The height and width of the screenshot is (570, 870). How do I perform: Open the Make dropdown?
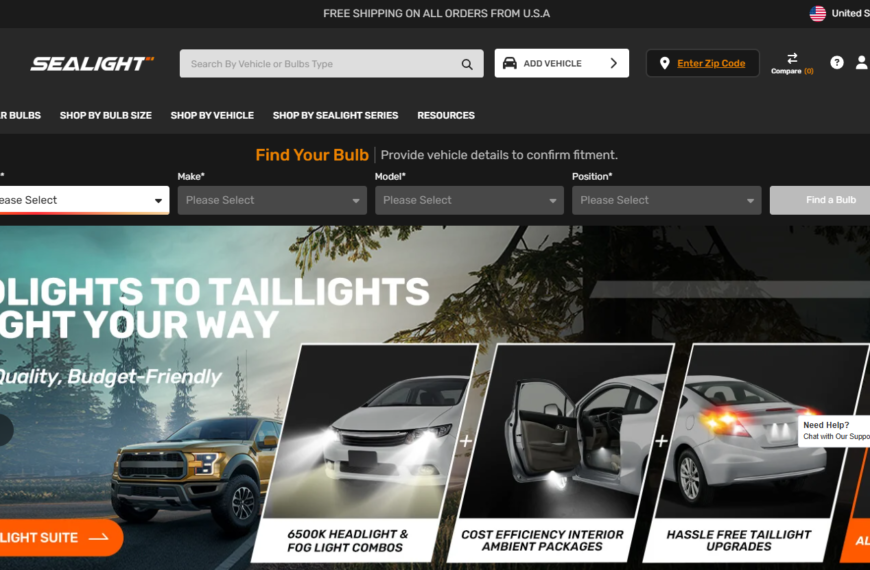click(272, 200)
